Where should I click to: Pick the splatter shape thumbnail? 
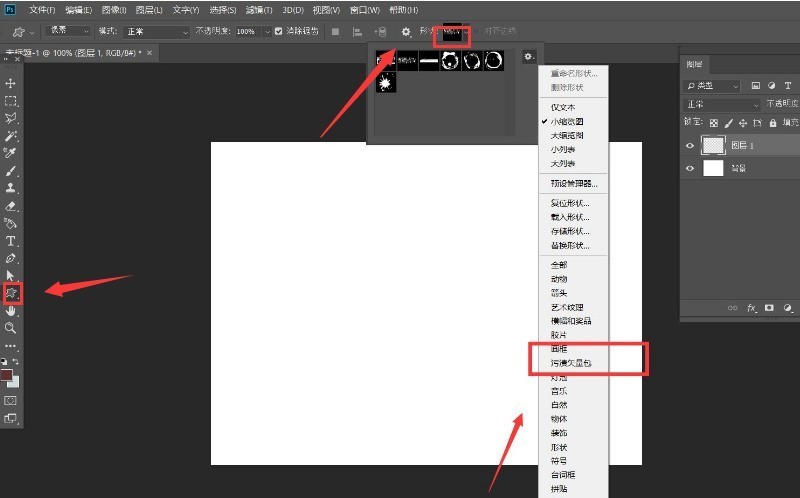click(x=386, y=82)
